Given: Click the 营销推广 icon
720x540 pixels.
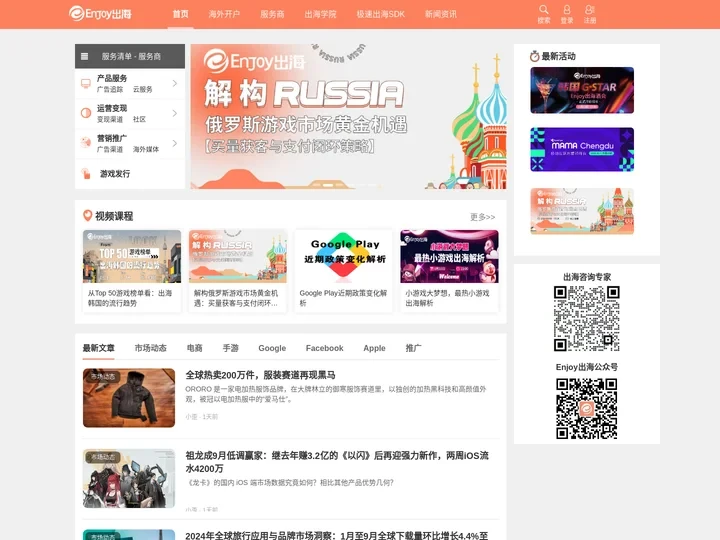Looking at the screenshot, I should click(x=86, y=143).
